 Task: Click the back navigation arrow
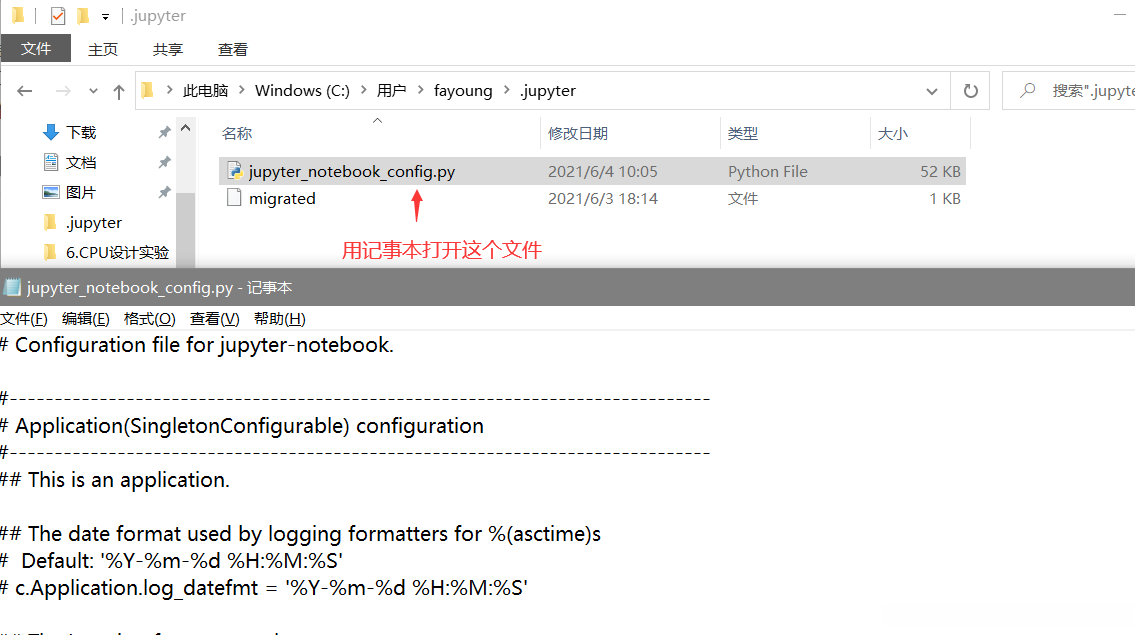click(25, 91)
